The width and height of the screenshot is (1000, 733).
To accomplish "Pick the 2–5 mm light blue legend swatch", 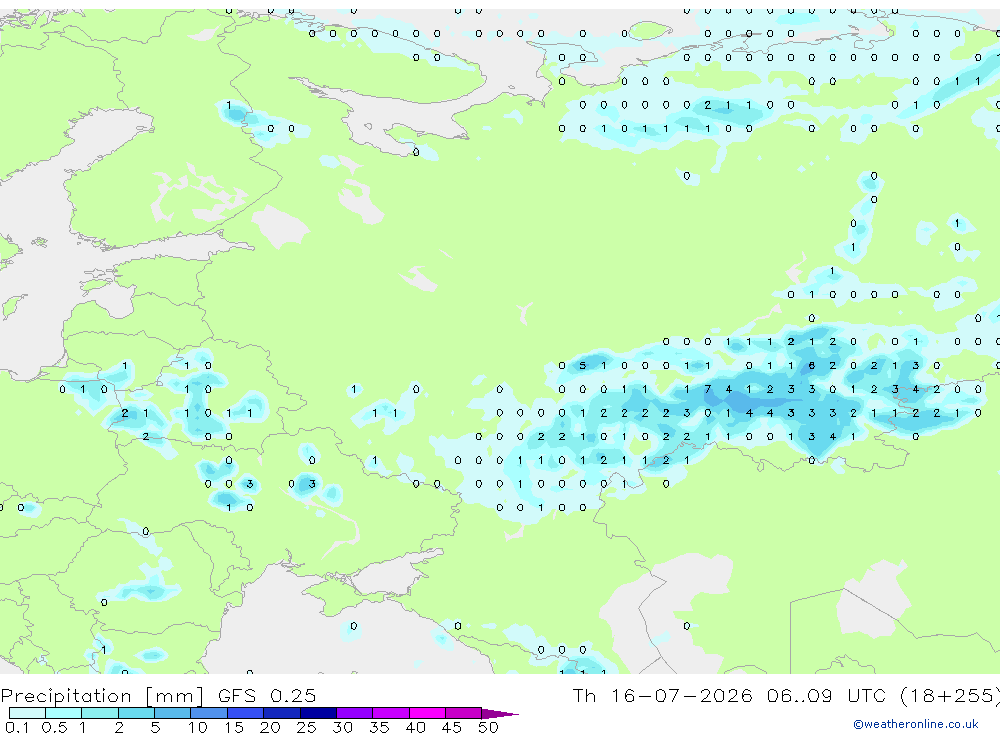I will click(x=136, y=713).
